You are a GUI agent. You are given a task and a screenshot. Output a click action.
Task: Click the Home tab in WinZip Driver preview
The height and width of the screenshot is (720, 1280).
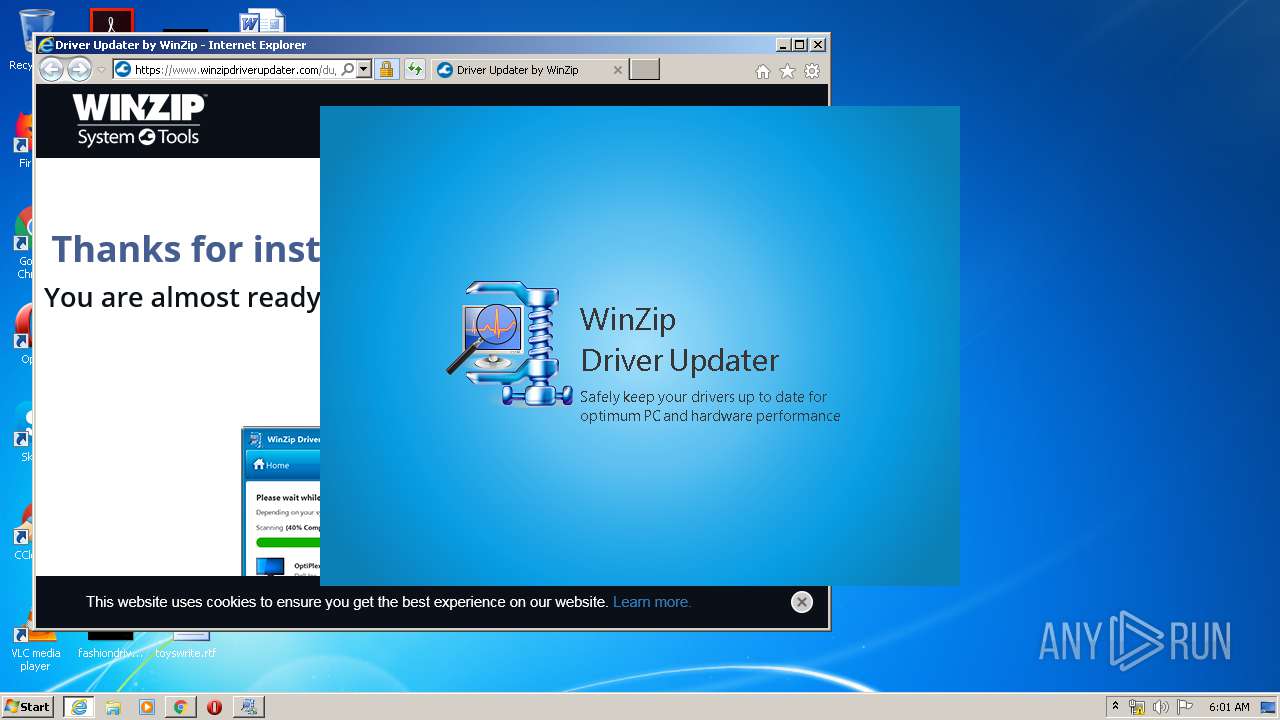coord(271,465)
